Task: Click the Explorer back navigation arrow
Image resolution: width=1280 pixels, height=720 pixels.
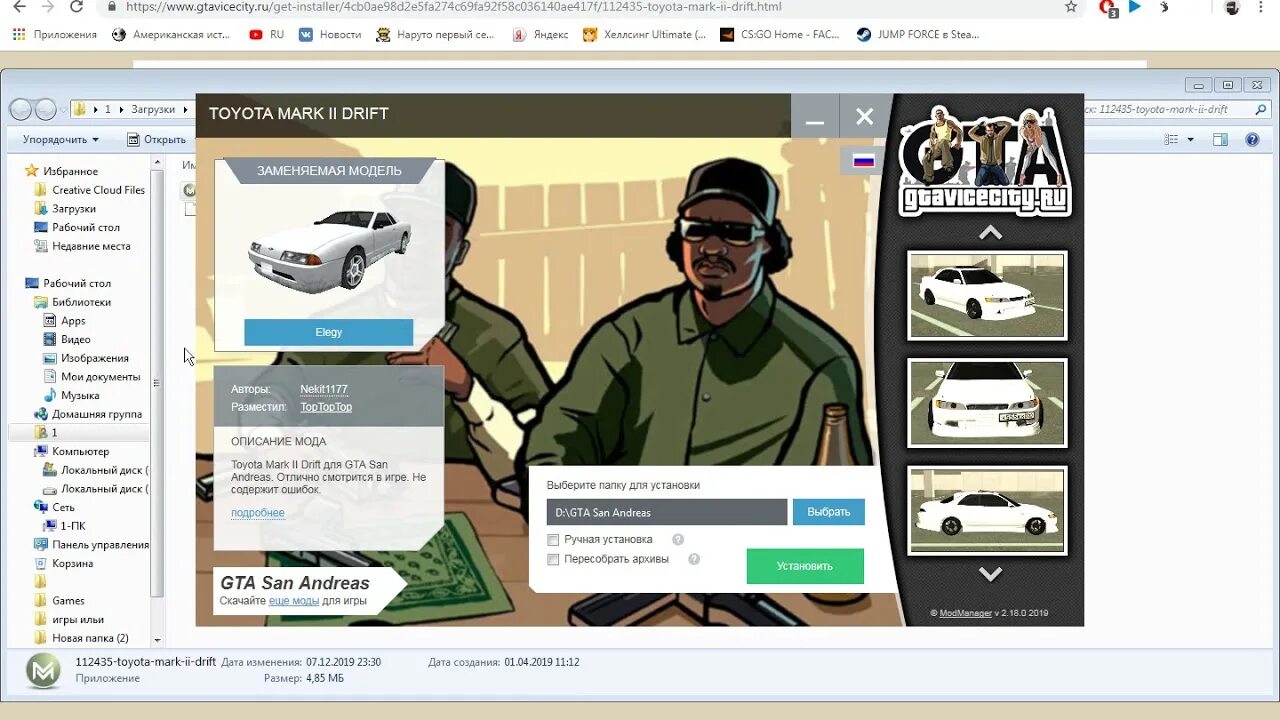Action: tap(21, 110)
